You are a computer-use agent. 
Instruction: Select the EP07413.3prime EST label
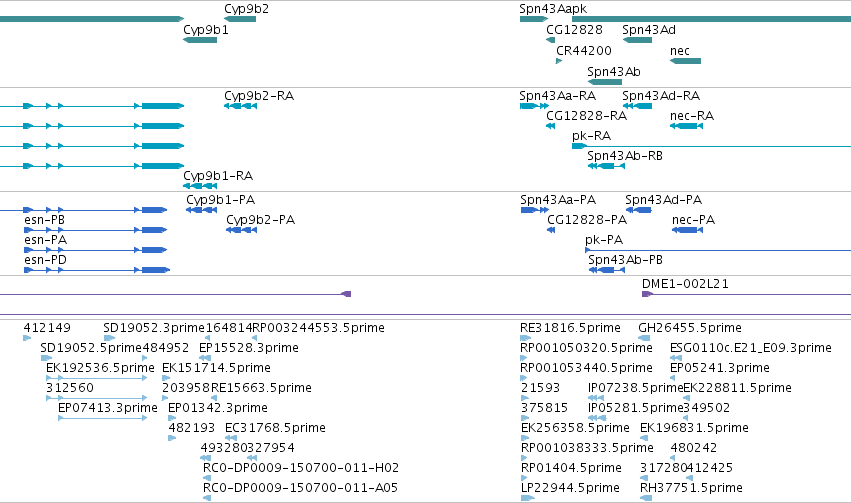[108, 408]
